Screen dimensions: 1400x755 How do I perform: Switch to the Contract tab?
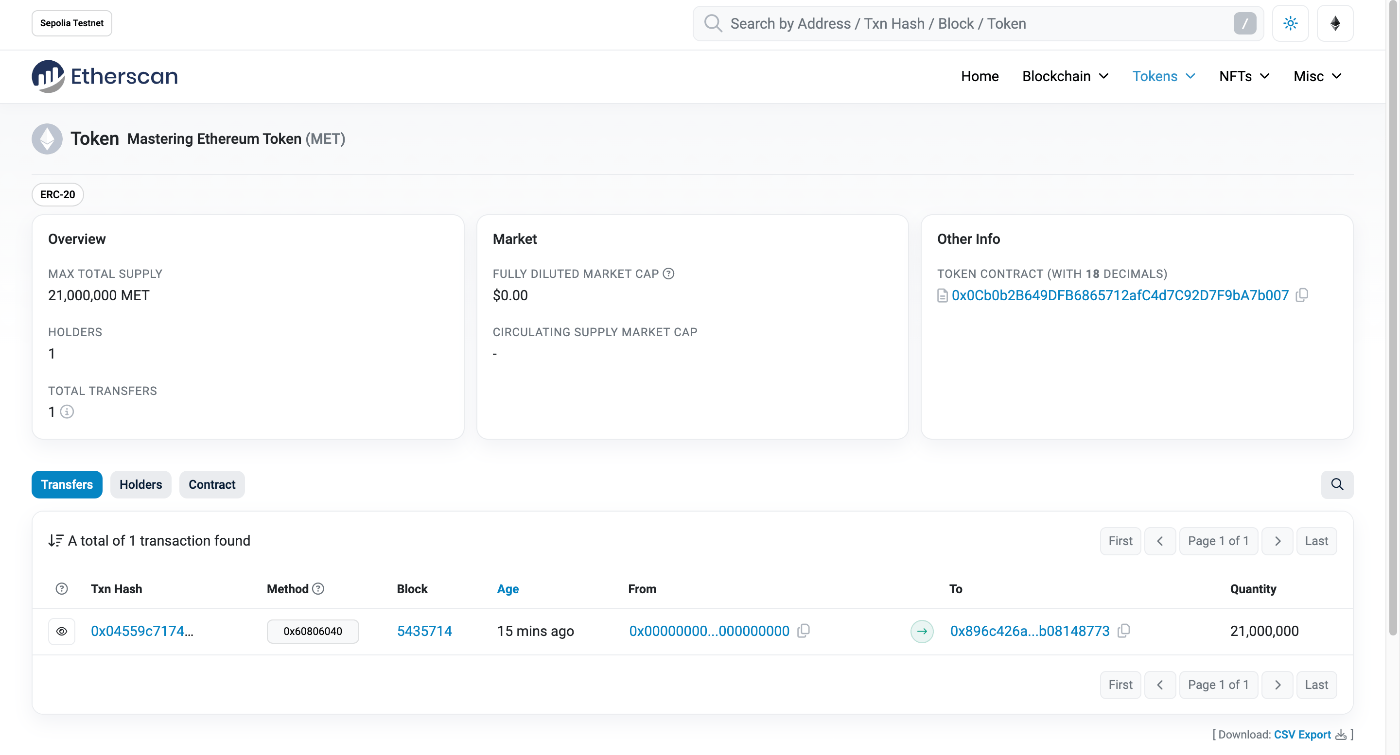(212, 485)
